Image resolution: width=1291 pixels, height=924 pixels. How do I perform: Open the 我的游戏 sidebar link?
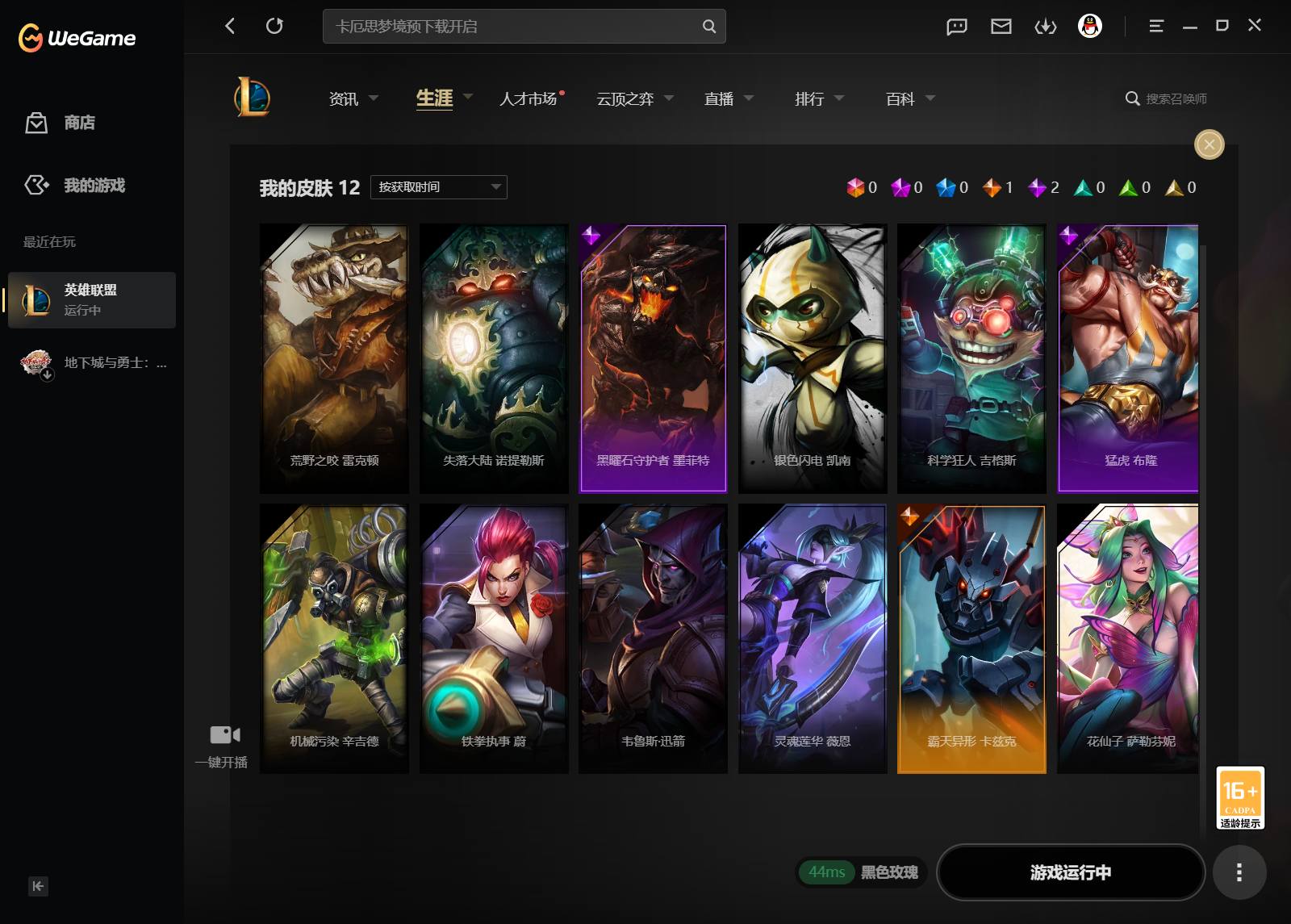tap(94, 185)
